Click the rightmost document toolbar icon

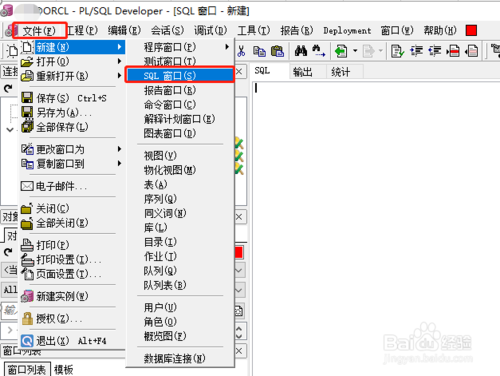[472, 51]
